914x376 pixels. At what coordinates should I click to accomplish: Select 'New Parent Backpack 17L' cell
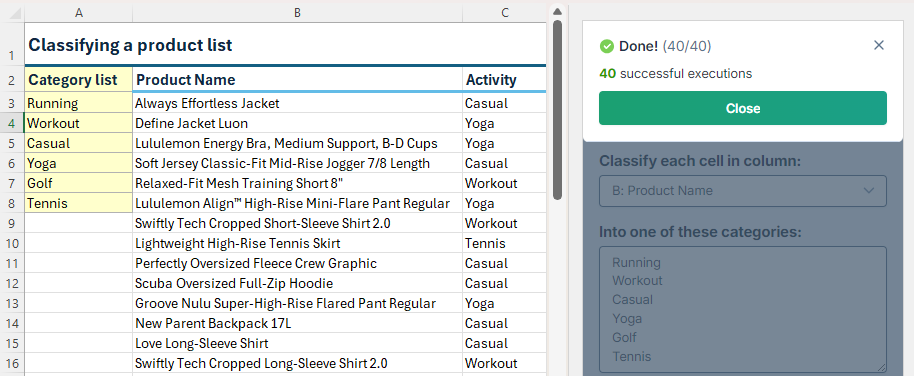coord(297,323)
